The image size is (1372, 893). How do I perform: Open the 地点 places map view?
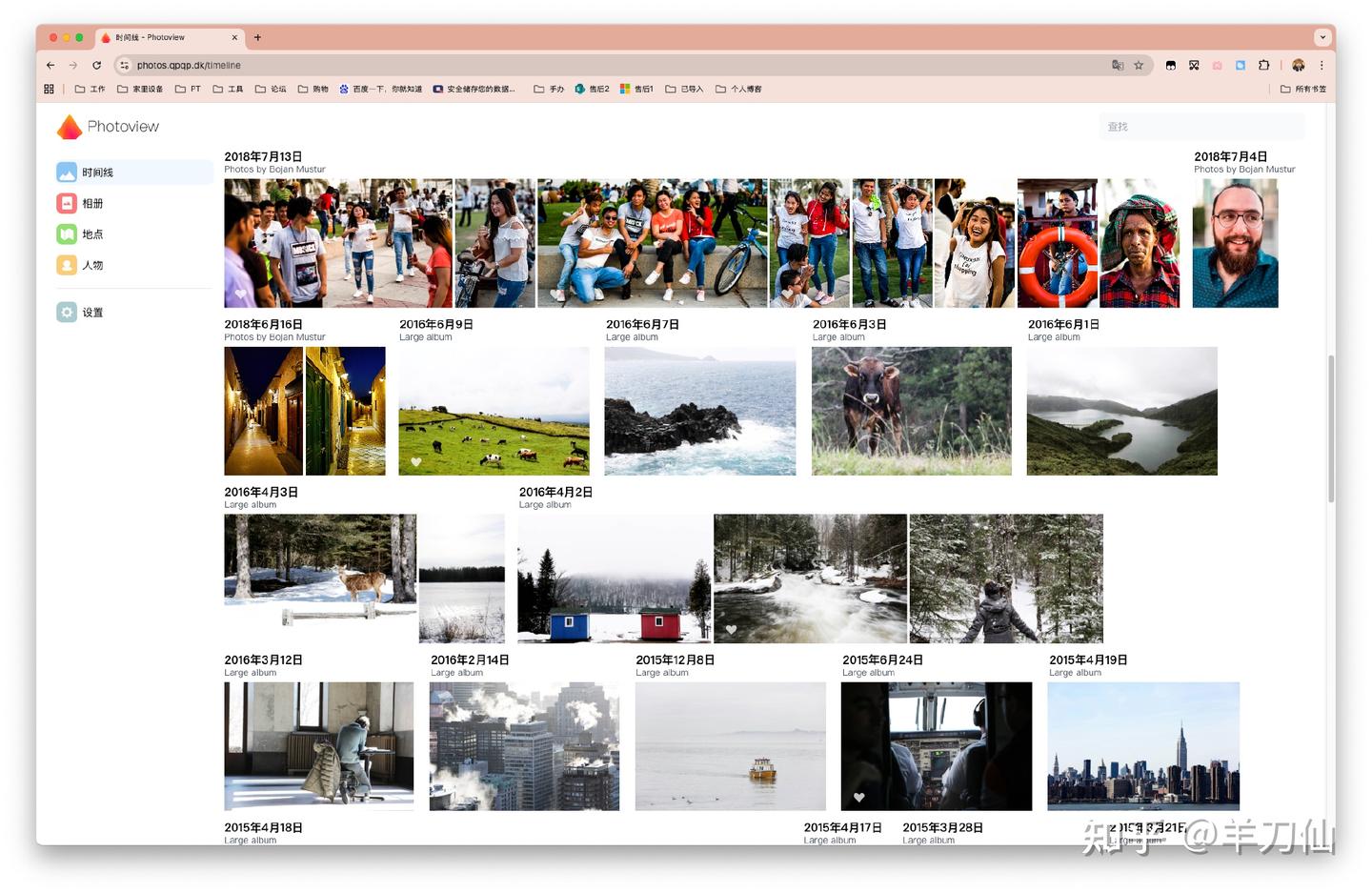(91, 233)
